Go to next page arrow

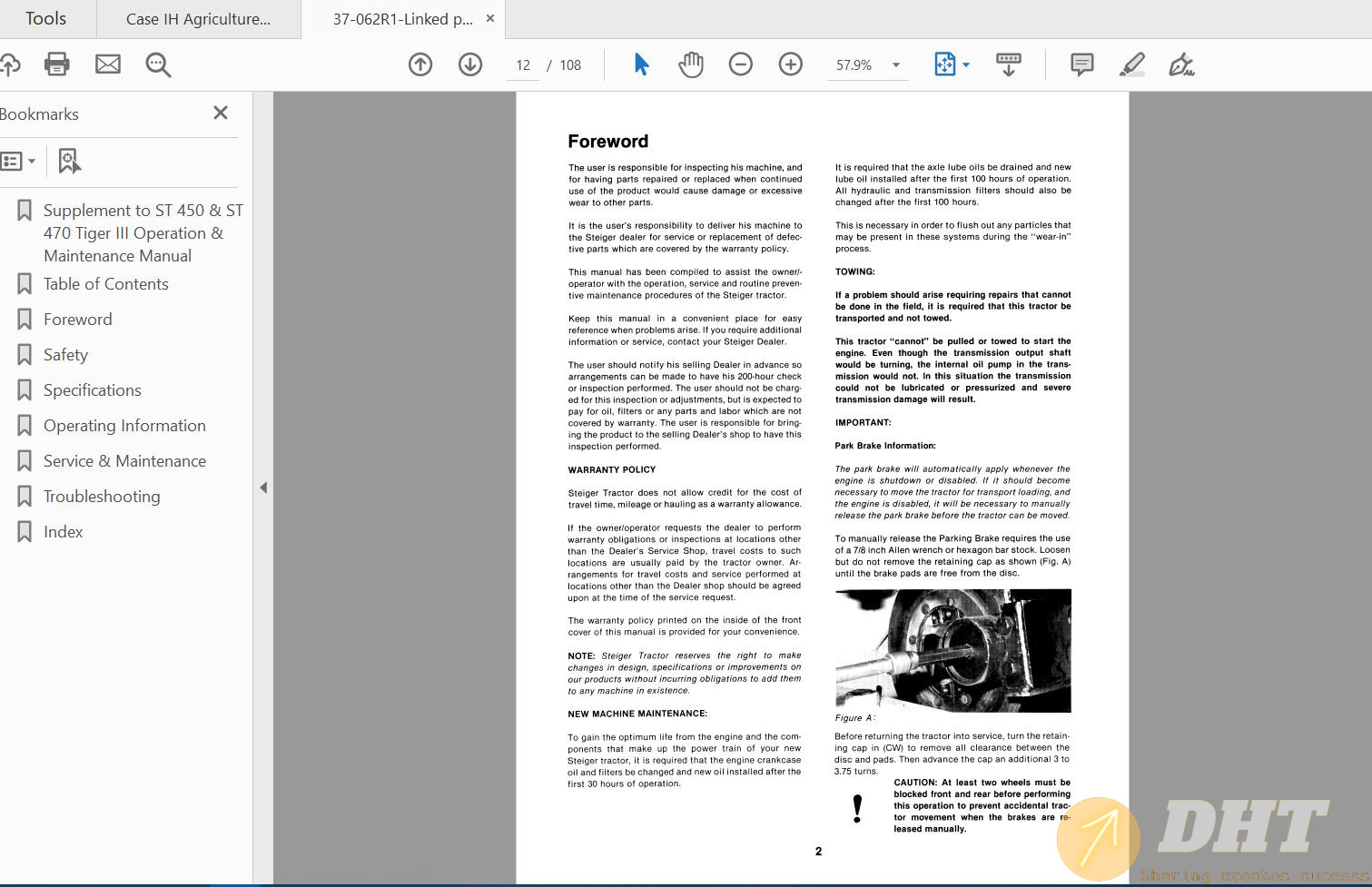(470, 64)
